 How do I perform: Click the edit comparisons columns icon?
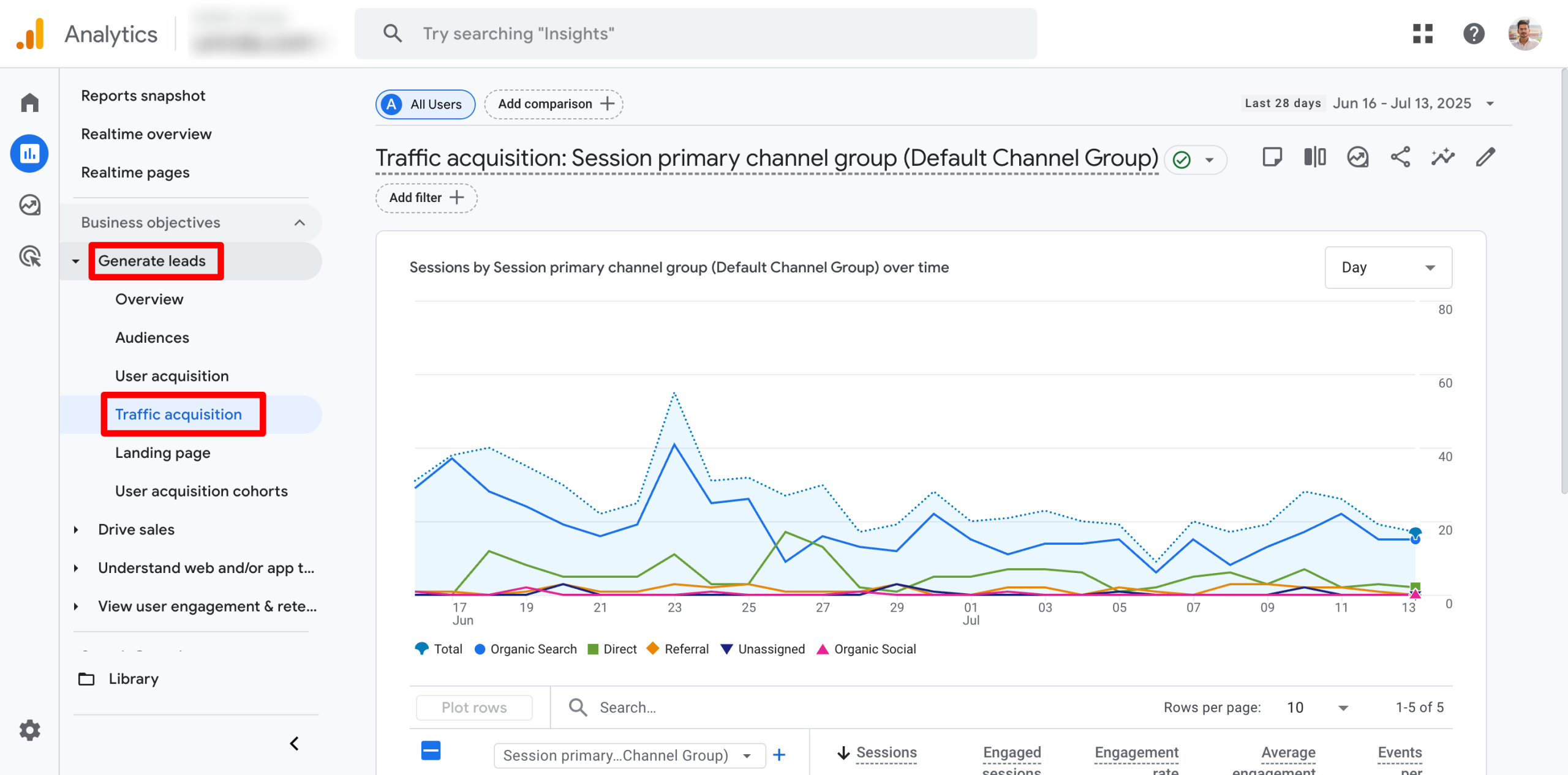coord(1315,157)
